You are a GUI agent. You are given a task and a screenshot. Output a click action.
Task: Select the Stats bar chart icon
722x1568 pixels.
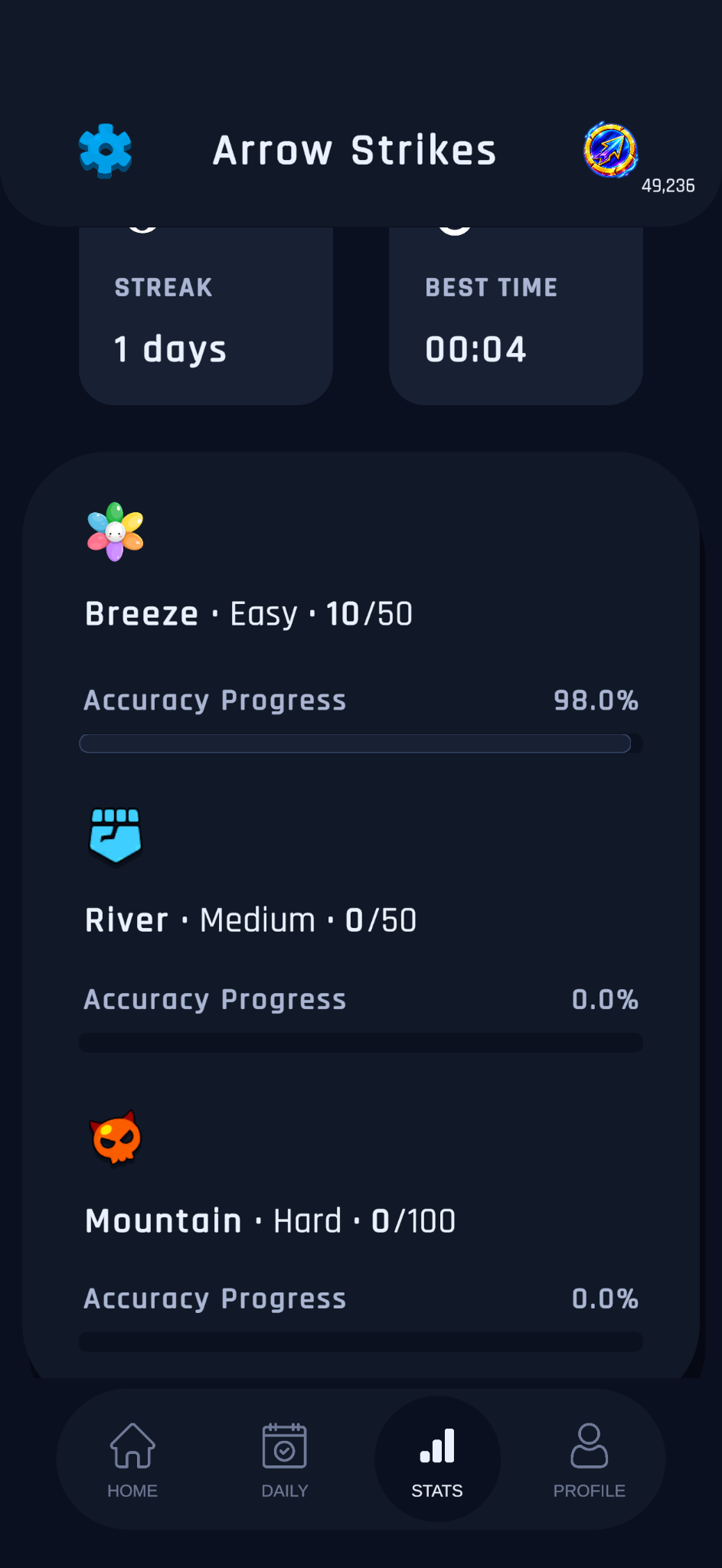(x=437, y=1446)
